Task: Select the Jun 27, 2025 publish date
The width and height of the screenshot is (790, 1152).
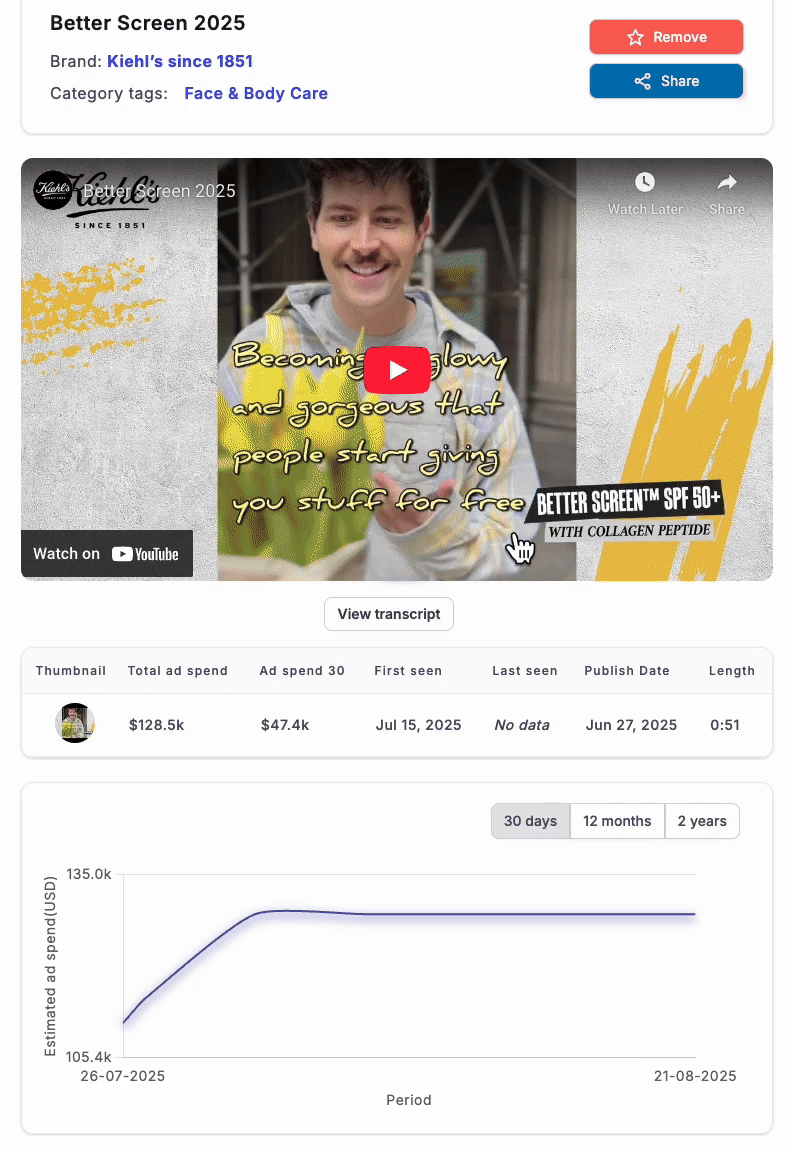Action: 631,725
